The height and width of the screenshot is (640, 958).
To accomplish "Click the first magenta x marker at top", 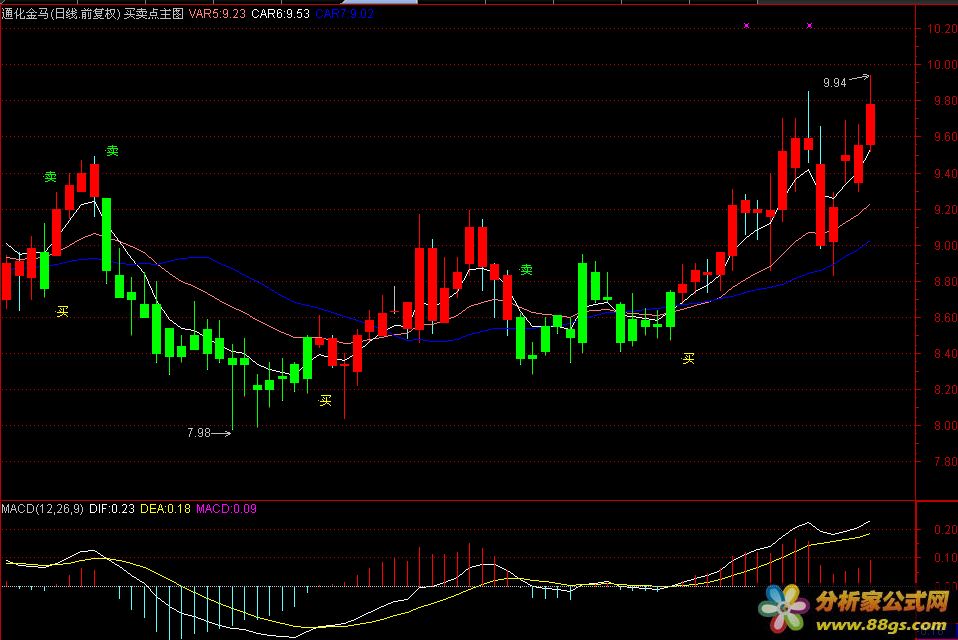I will click(746, 26).
